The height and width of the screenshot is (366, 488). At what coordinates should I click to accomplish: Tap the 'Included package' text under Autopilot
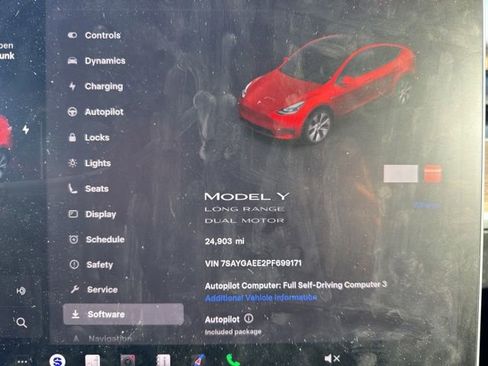[233, 332]
